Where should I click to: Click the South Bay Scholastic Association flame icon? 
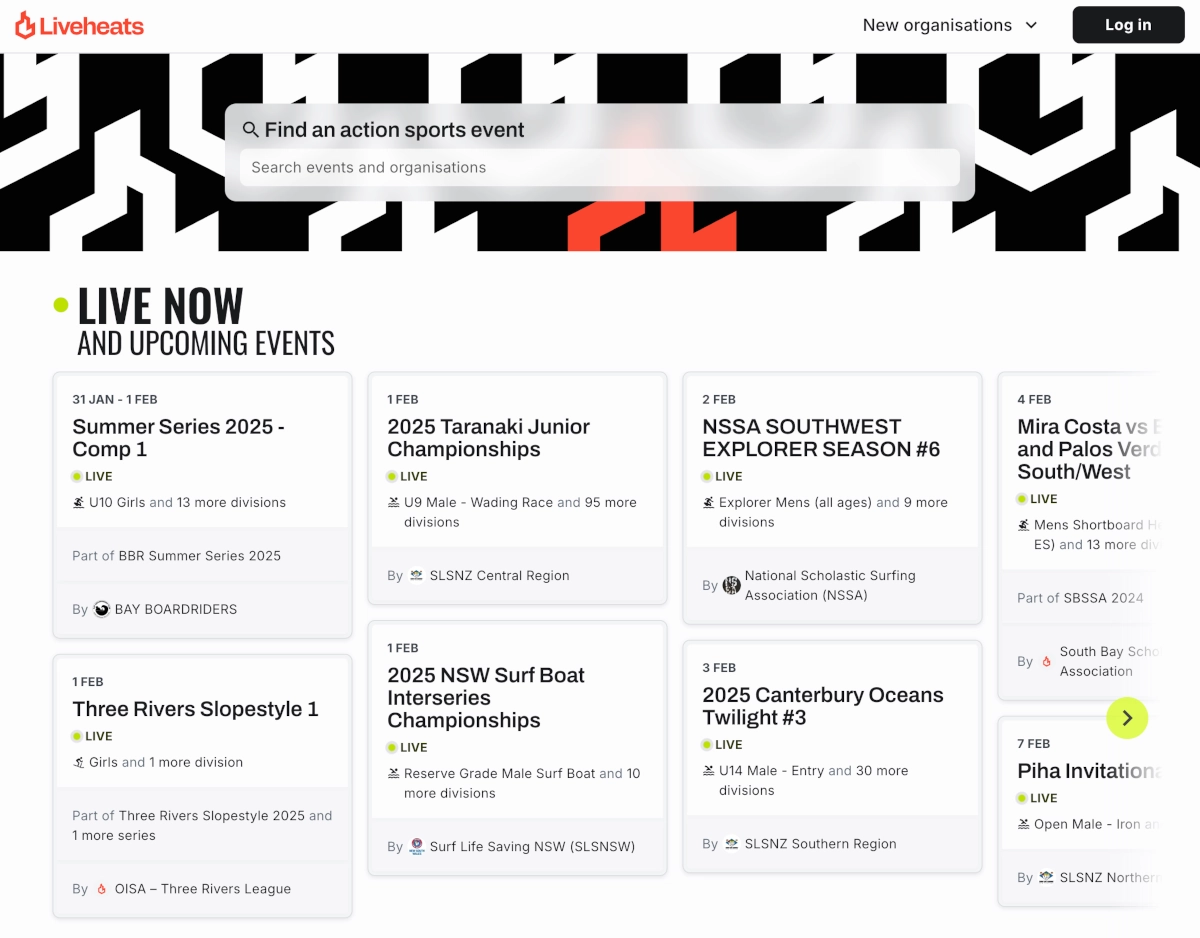(1047, 662)
